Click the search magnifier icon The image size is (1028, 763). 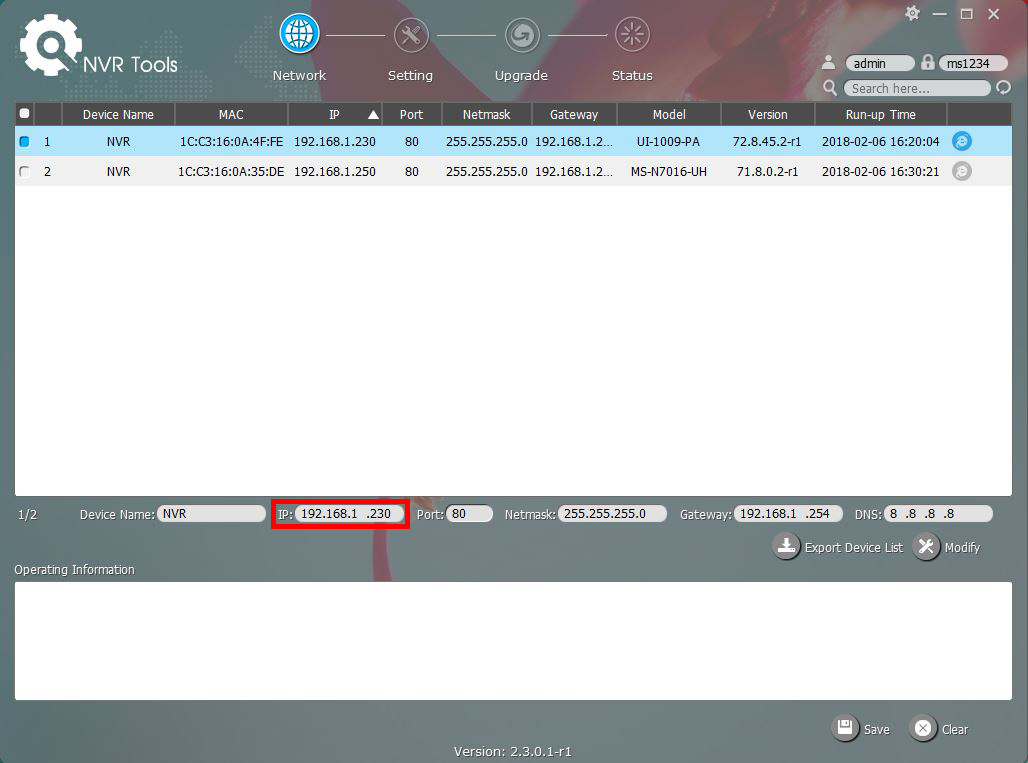tap(830, 88)
